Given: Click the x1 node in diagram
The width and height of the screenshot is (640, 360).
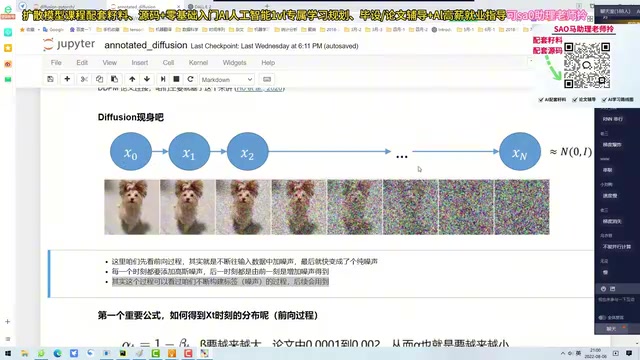Looking at the screenshot, I should 189,151.
